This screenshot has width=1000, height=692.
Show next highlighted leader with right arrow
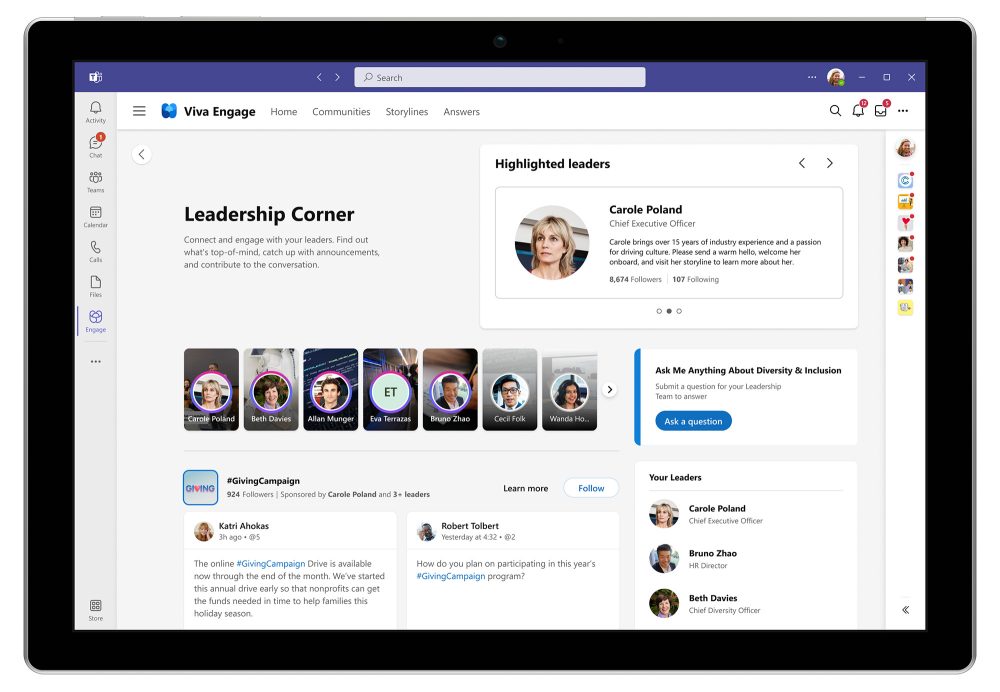point(829,163)
